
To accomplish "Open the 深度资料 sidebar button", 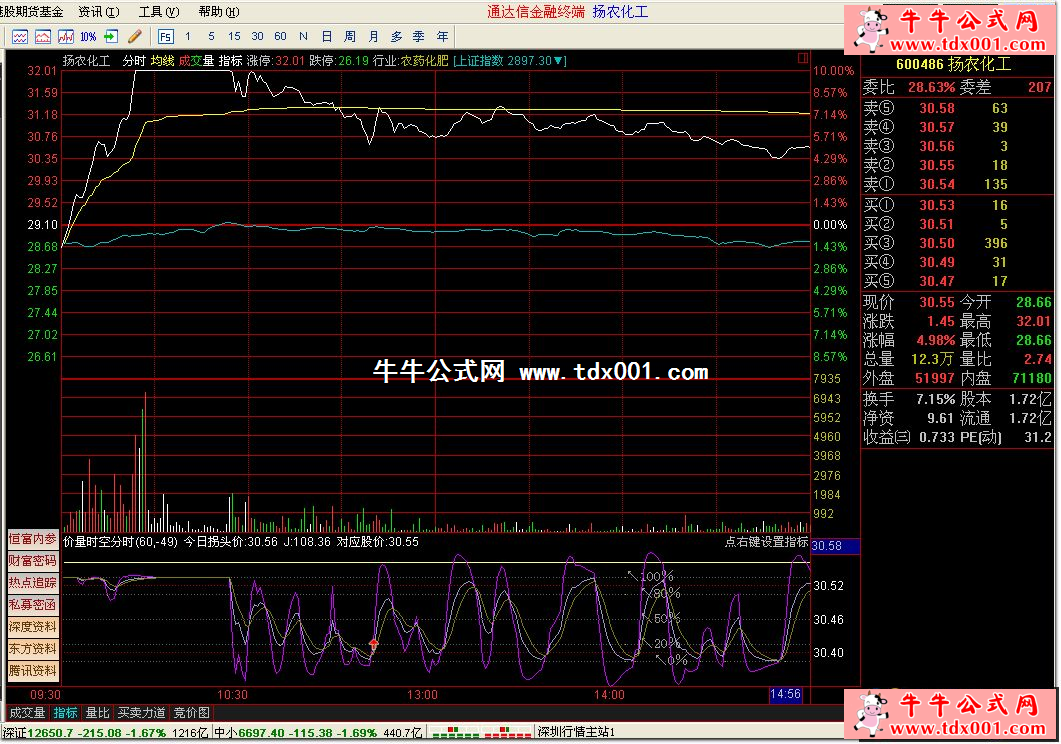I will pos(32,627).
